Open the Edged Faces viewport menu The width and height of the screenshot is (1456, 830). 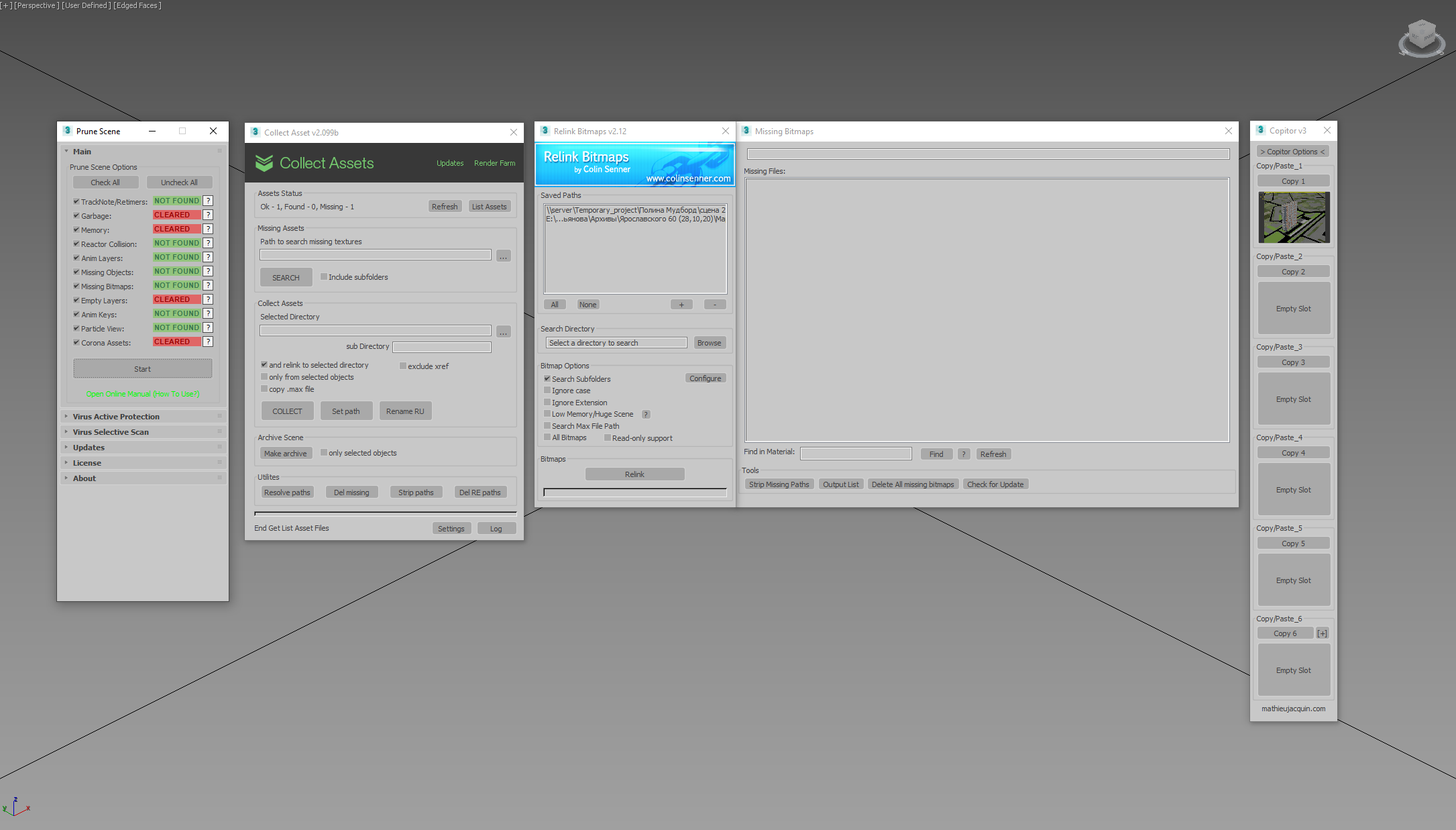coord(137,5)
